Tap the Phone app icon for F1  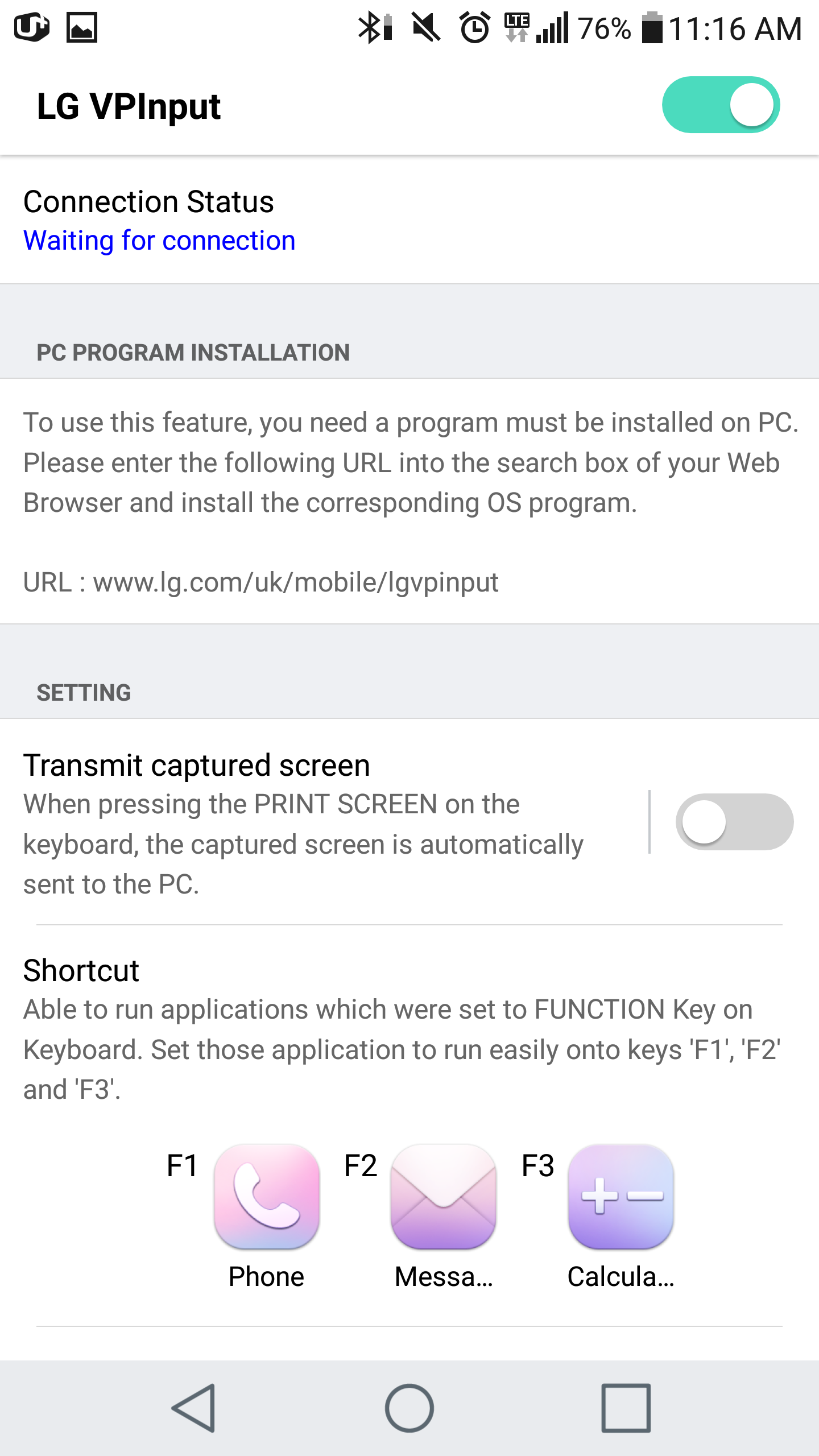(x=266, y=1196)
